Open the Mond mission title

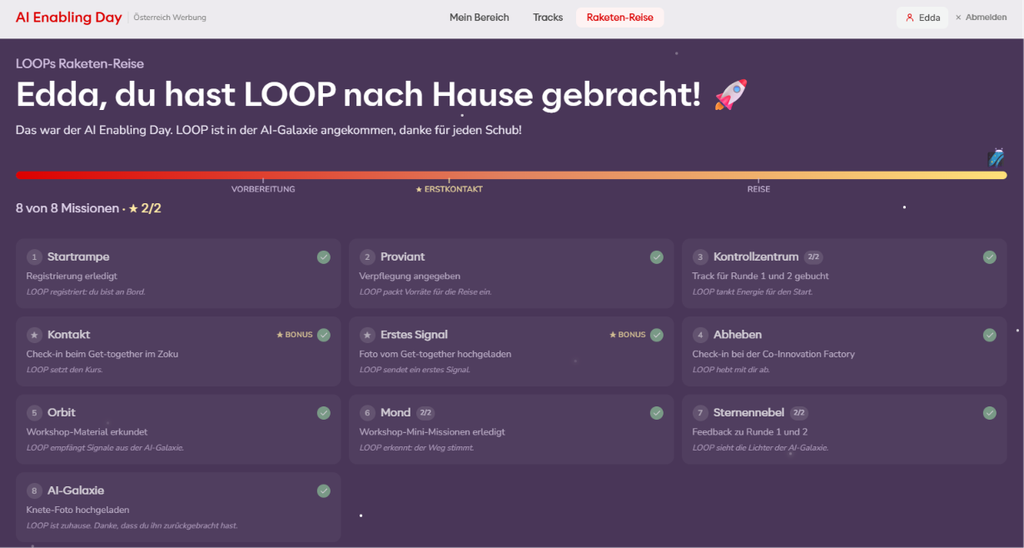[395, 413]
